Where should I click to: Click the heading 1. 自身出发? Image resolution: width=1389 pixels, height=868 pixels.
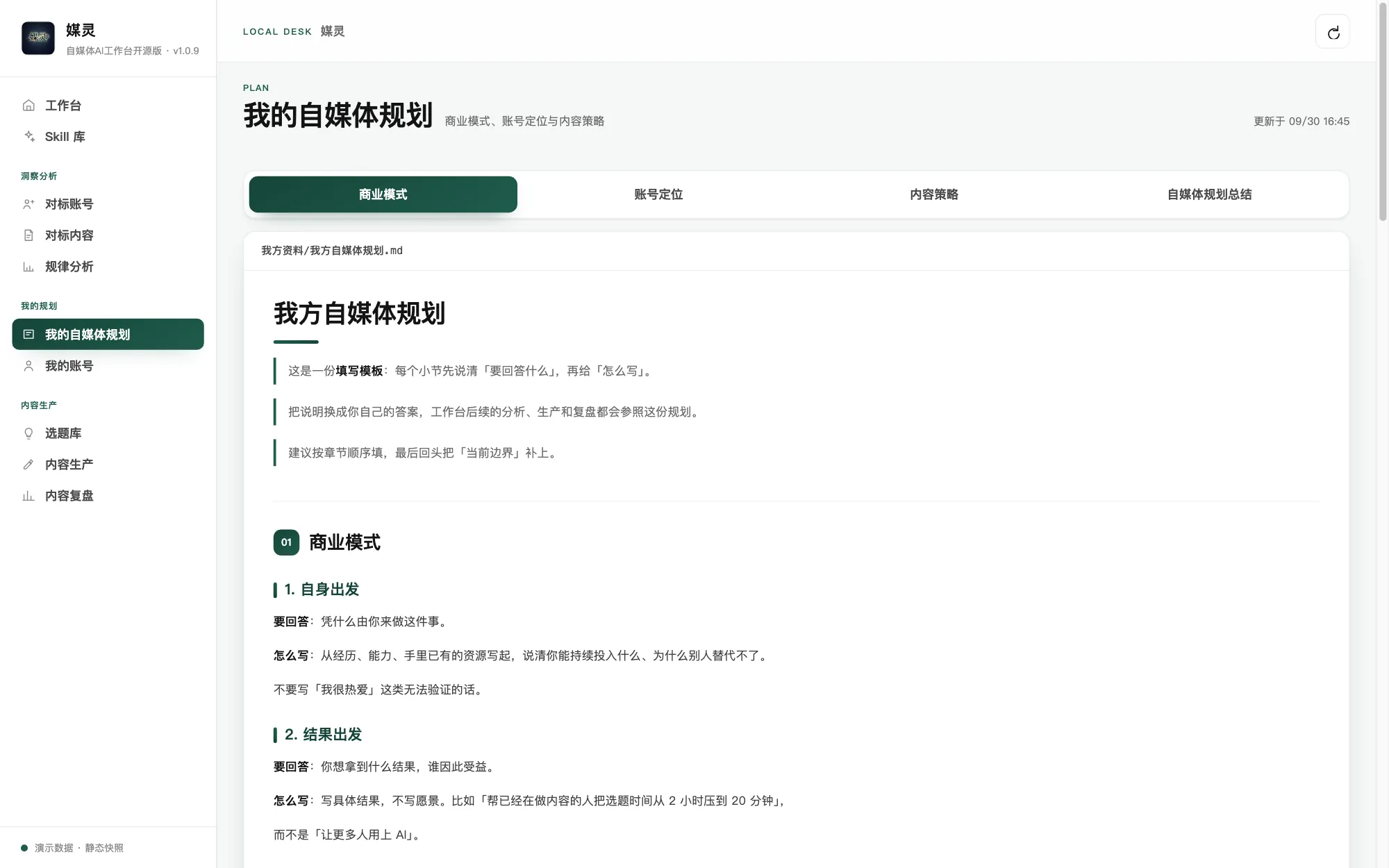pos(322,590)
